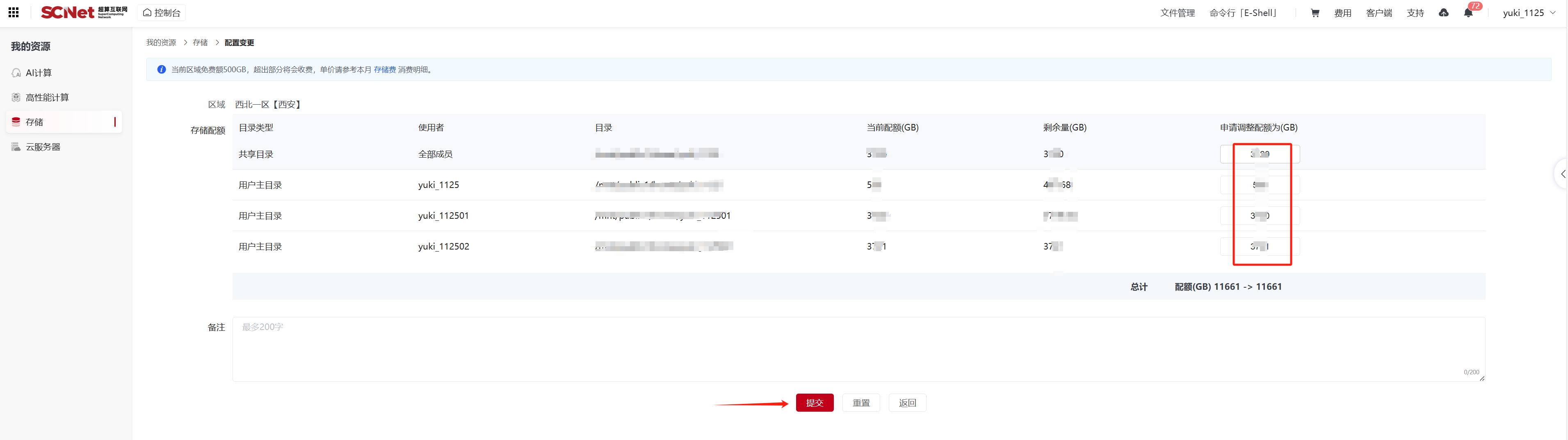Select AI计算 in the sidebar
1568x440 pixels.
(38, 73)
